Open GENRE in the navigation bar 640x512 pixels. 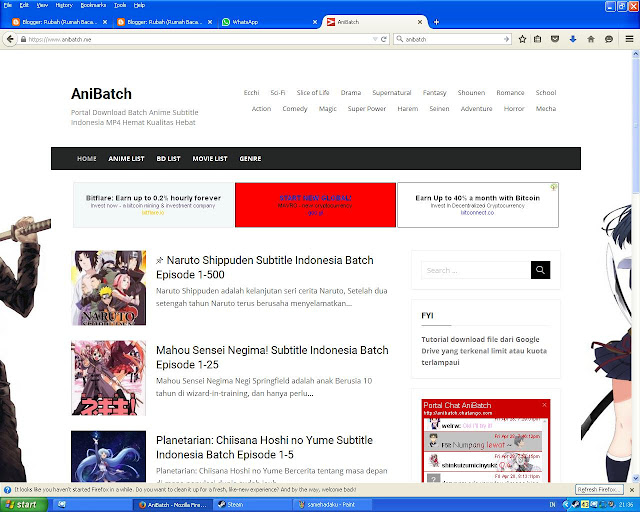tap(250, 158)
